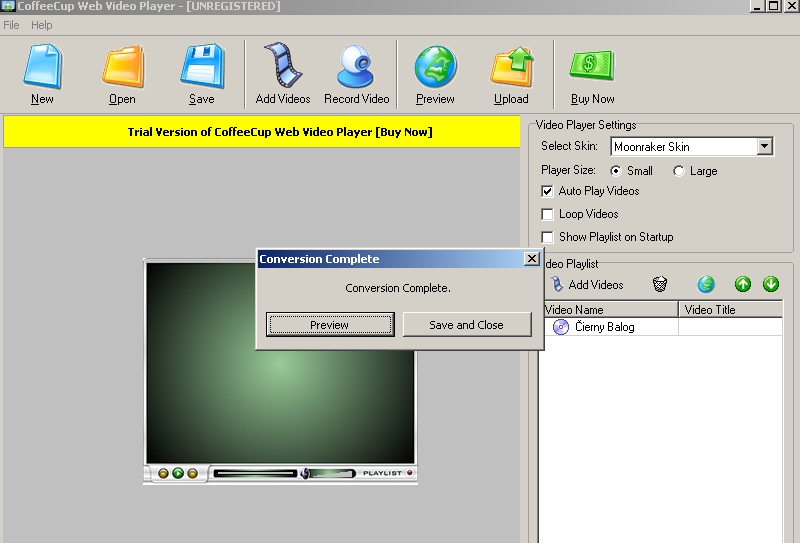The height and width of the screenshot is (543, 800).
Task: Click the volume speaker icon on player skin
Action: (305, 474)
